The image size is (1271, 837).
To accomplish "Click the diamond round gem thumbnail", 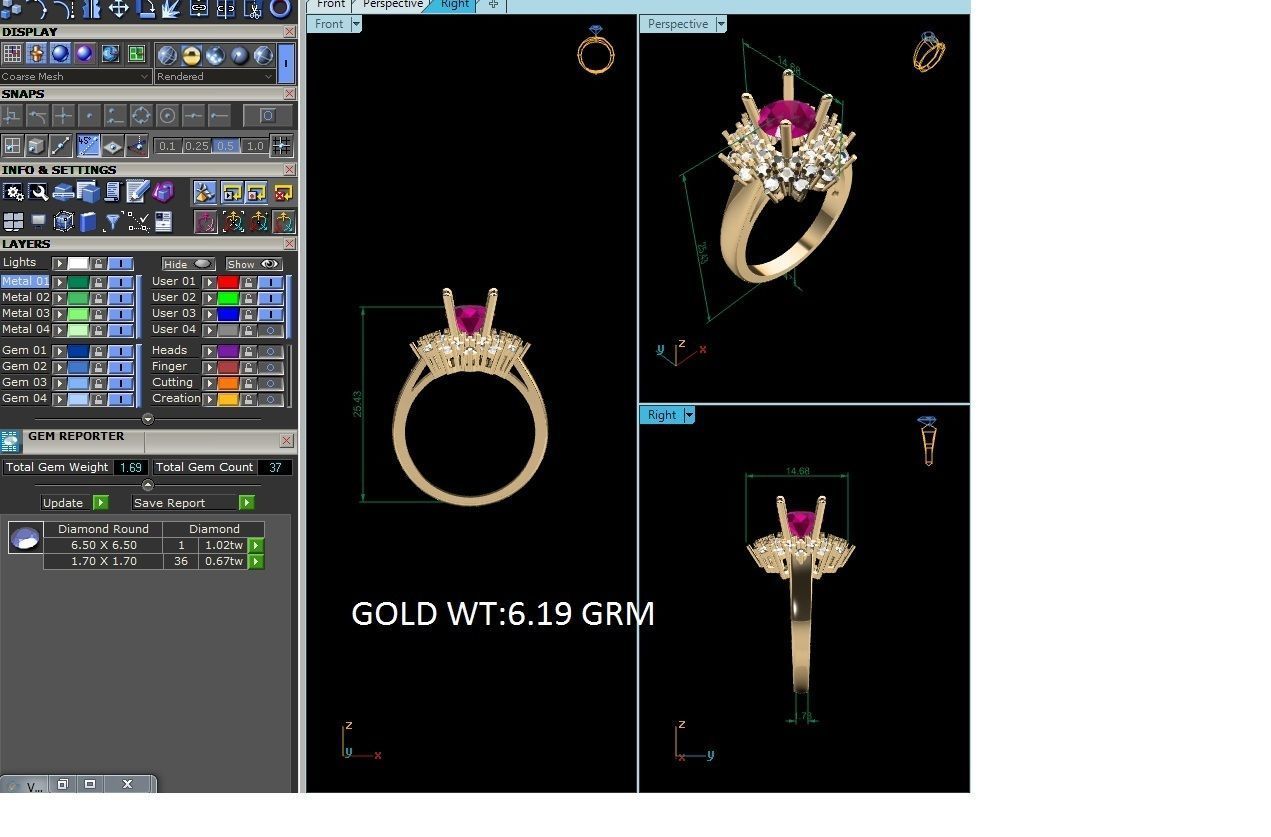I will pyautogui.click(x=25, y=538).
